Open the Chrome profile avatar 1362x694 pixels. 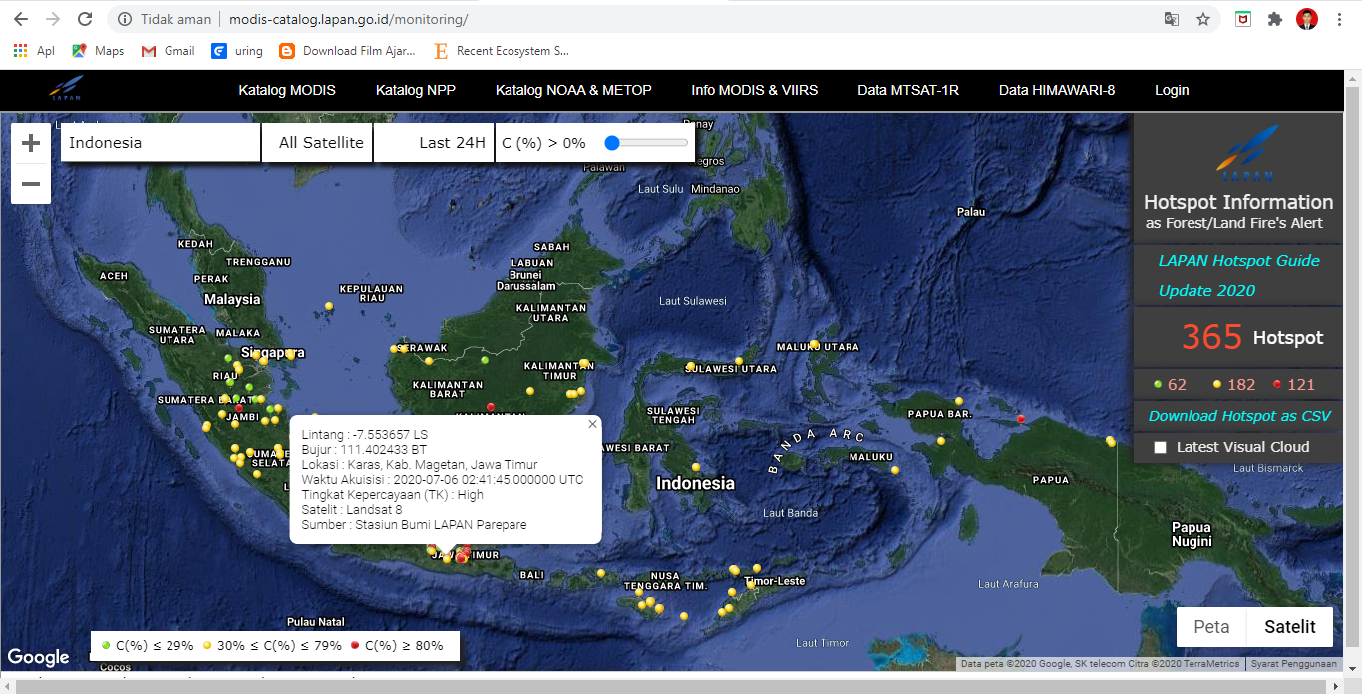pos(1307,19)
